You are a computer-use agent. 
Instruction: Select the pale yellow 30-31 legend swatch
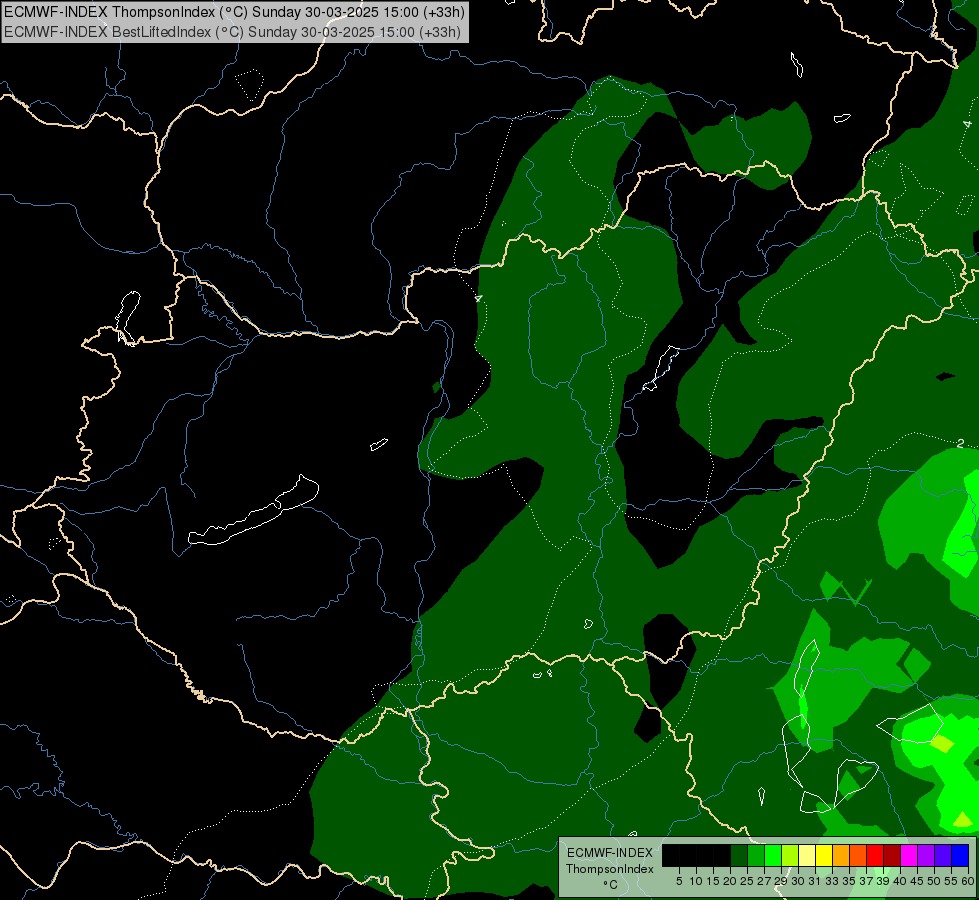(807, 855)
